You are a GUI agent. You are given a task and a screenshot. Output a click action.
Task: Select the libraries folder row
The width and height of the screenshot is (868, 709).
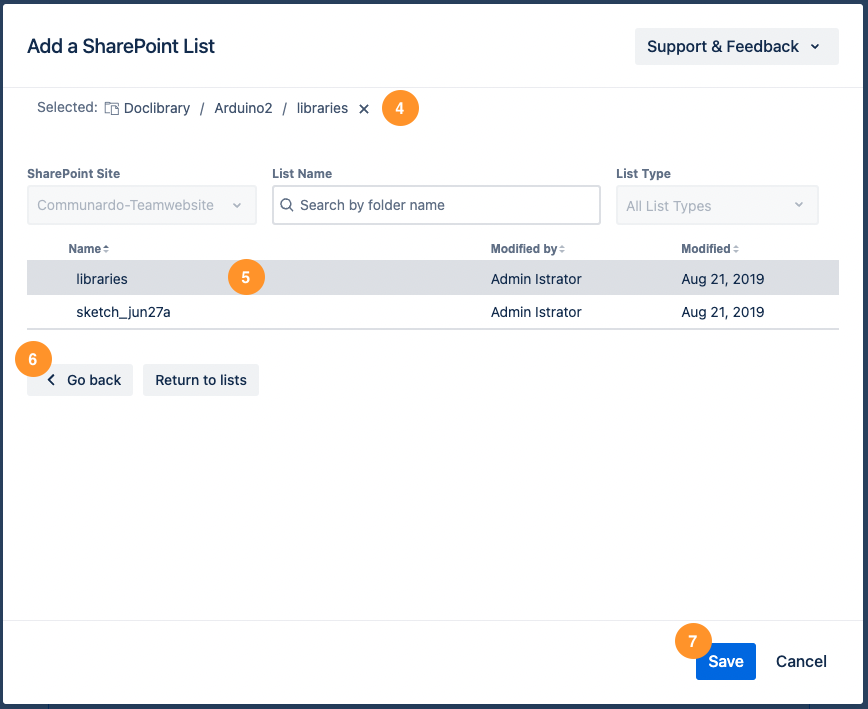(102, 279)
